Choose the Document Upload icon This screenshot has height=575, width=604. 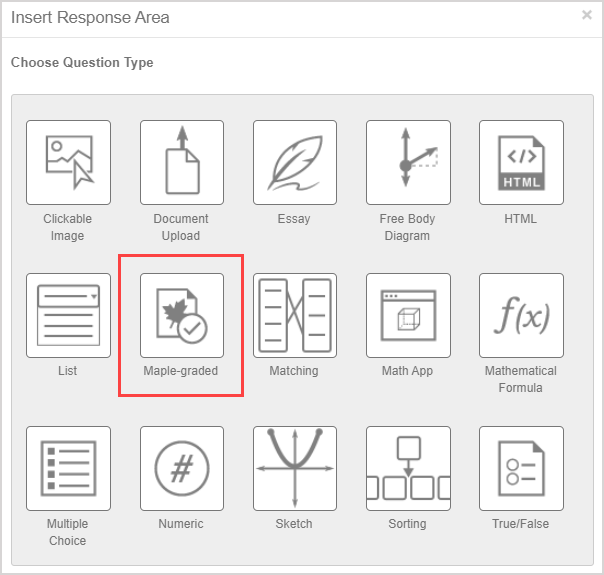181,162
